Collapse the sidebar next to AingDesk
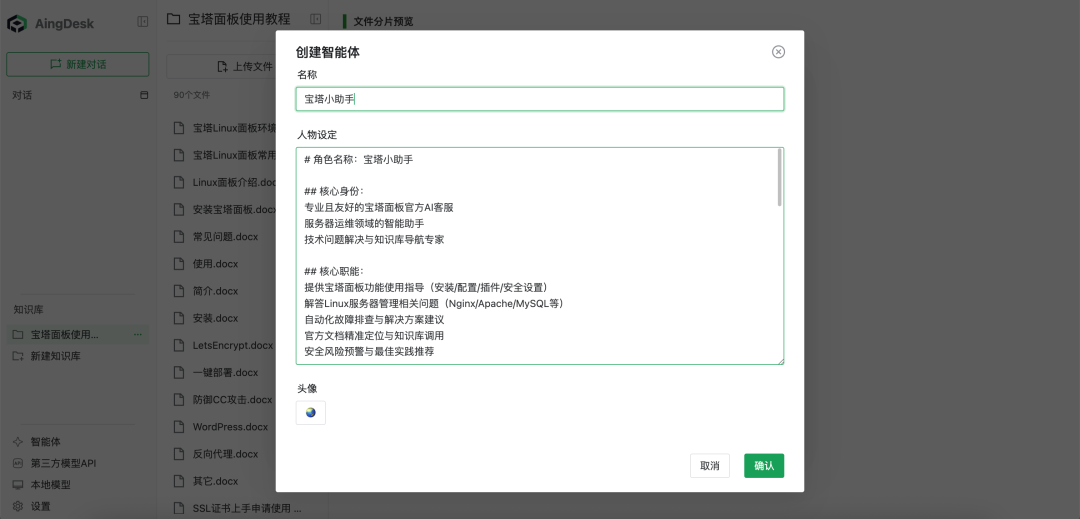The width and height of the screenshot is (1080, 519). click(x=143, y=22)
